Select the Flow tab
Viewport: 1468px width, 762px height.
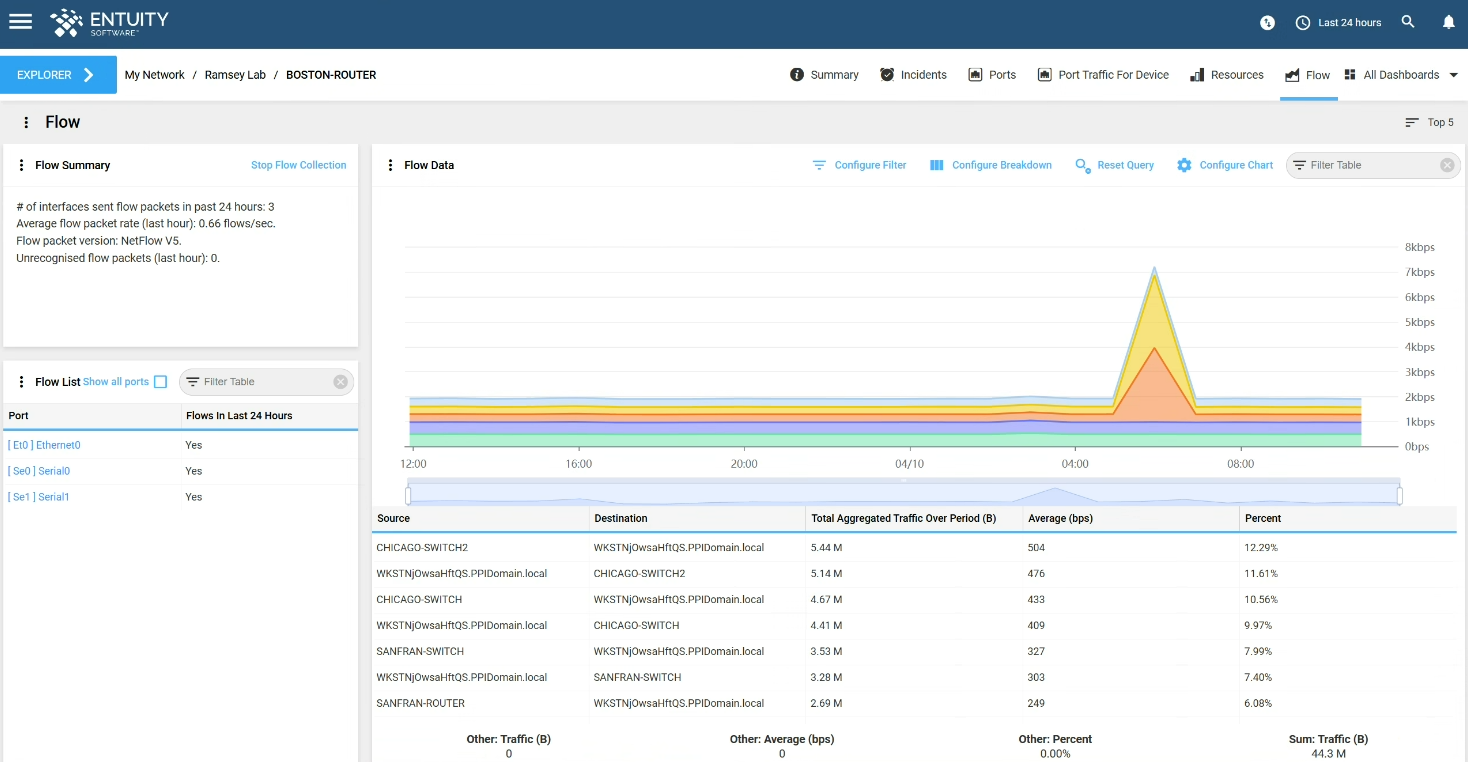[1308, 75]
